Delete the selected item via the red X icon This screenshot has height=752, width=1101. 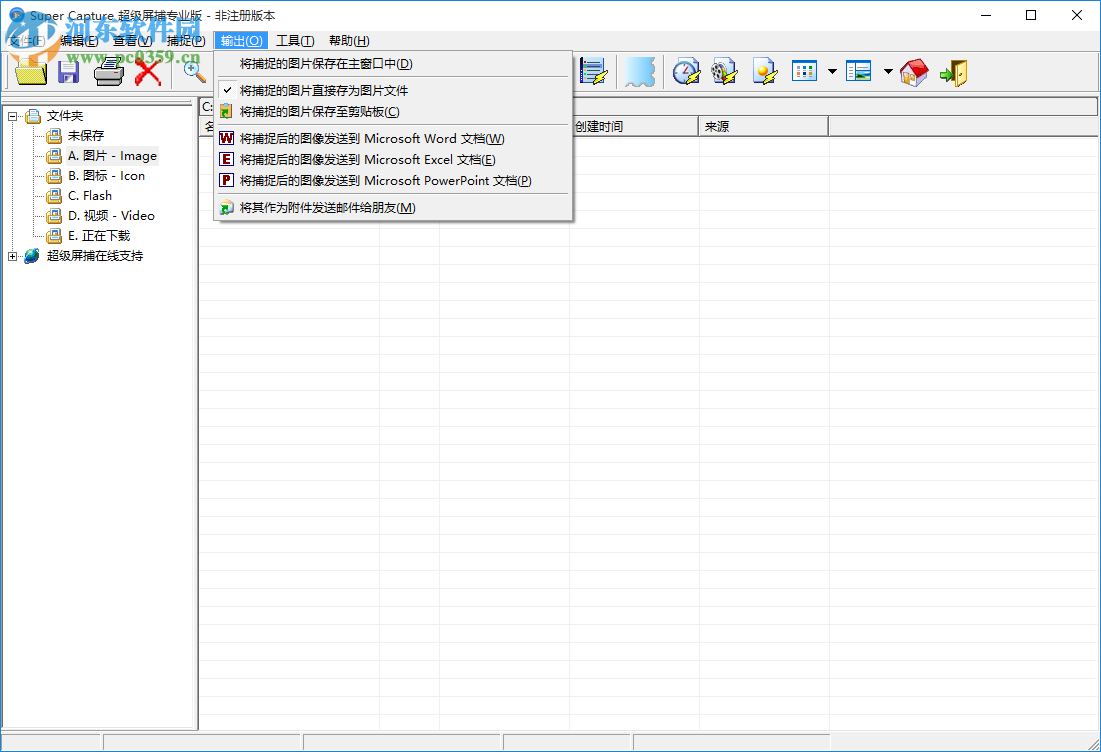pyautogui.click(x=146, y=71)
